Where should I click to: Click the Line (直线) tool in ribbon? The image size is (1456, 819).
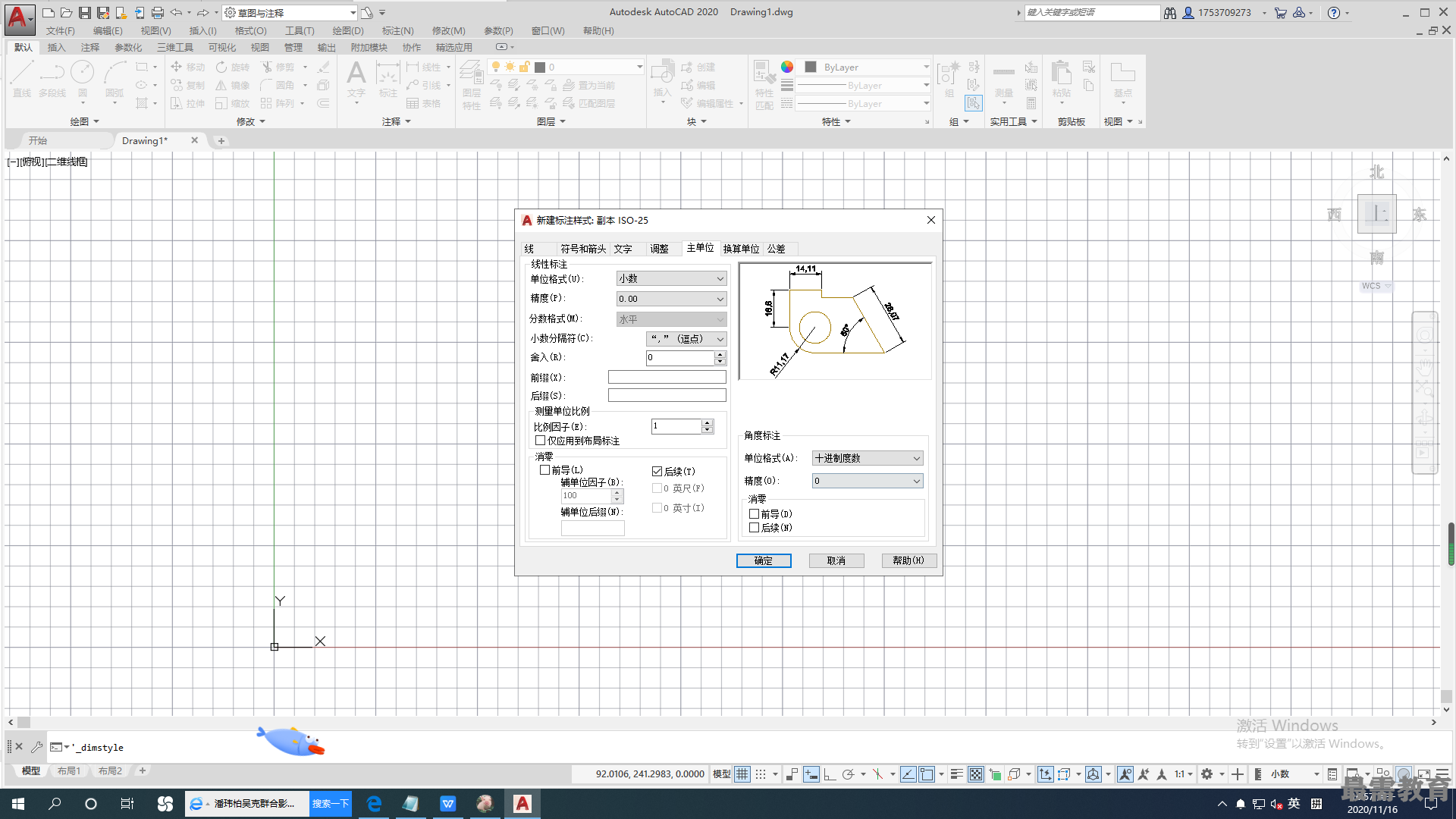[22, 79]
